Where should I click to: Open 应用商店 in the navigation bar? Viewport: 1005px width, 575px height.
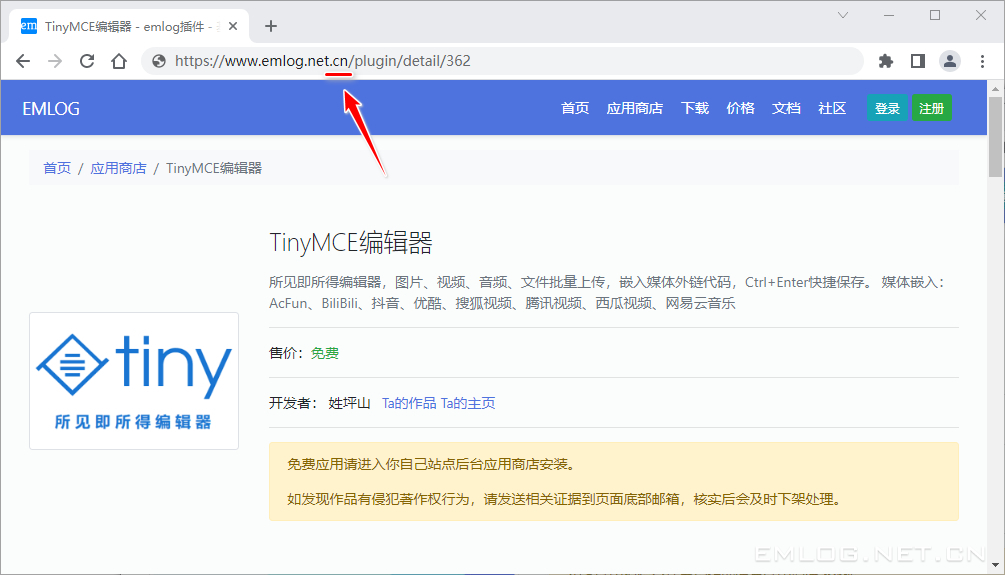(635, 108)
